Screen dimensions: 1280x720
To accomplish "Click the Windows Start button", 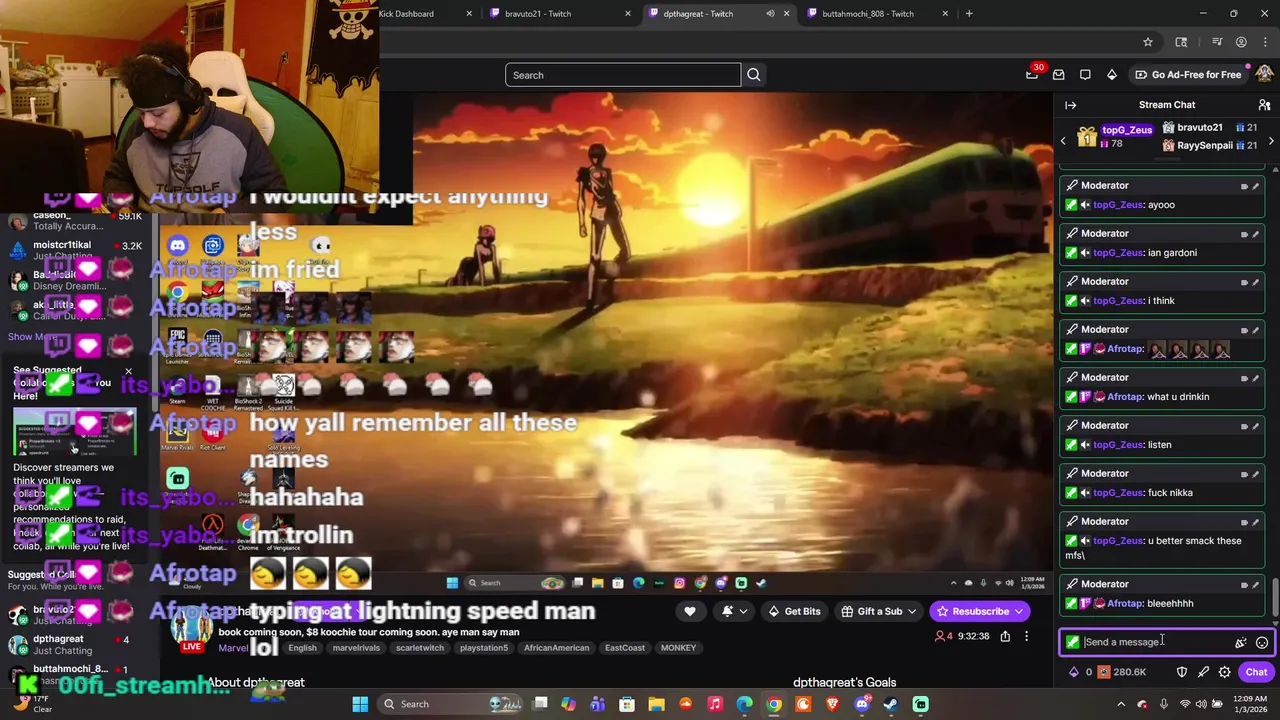I will point(360,704).
